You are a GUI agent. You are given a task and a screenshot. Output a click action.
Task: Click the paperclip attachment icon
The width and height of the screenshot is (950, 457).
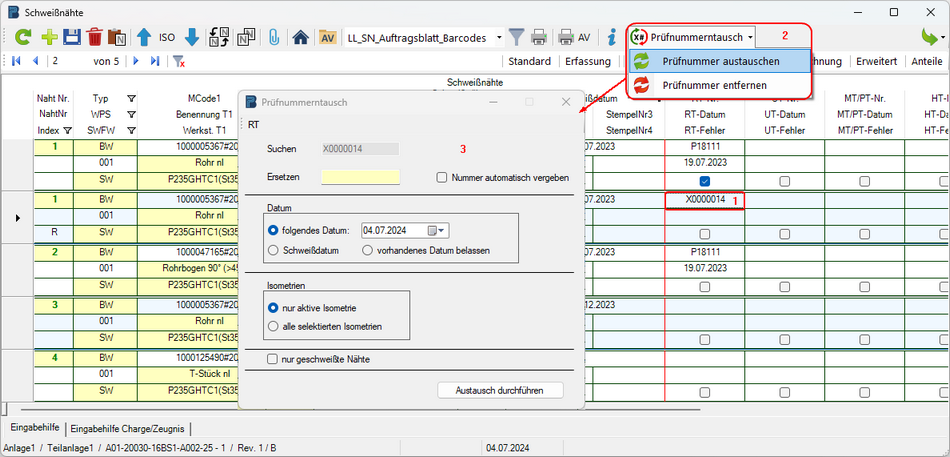click(x=273, y=37)
